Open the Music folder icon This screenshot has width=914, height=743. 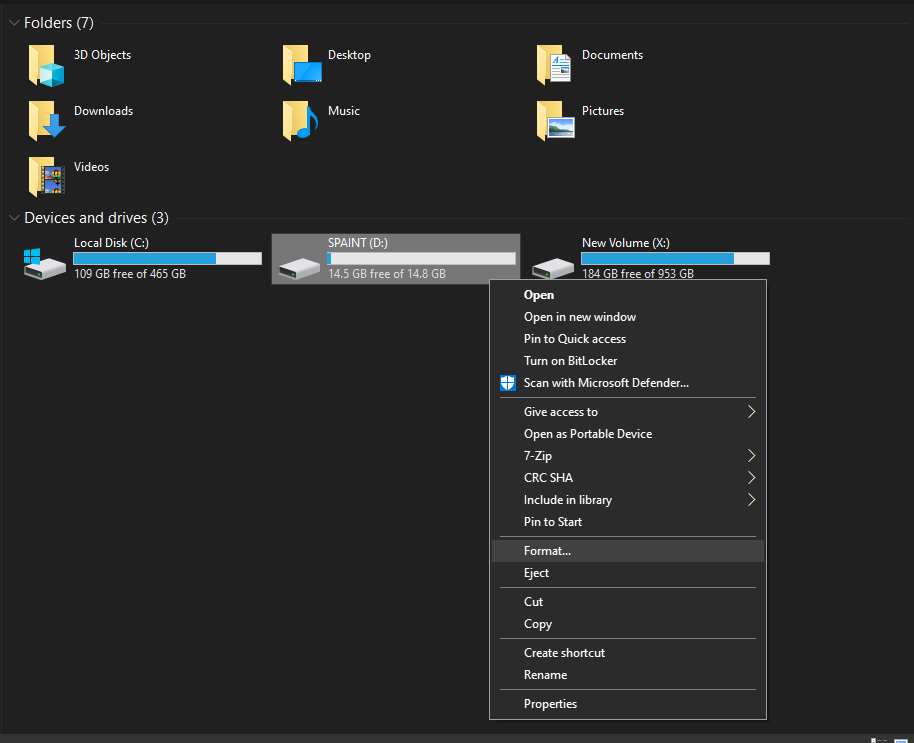tap(301, 121)
